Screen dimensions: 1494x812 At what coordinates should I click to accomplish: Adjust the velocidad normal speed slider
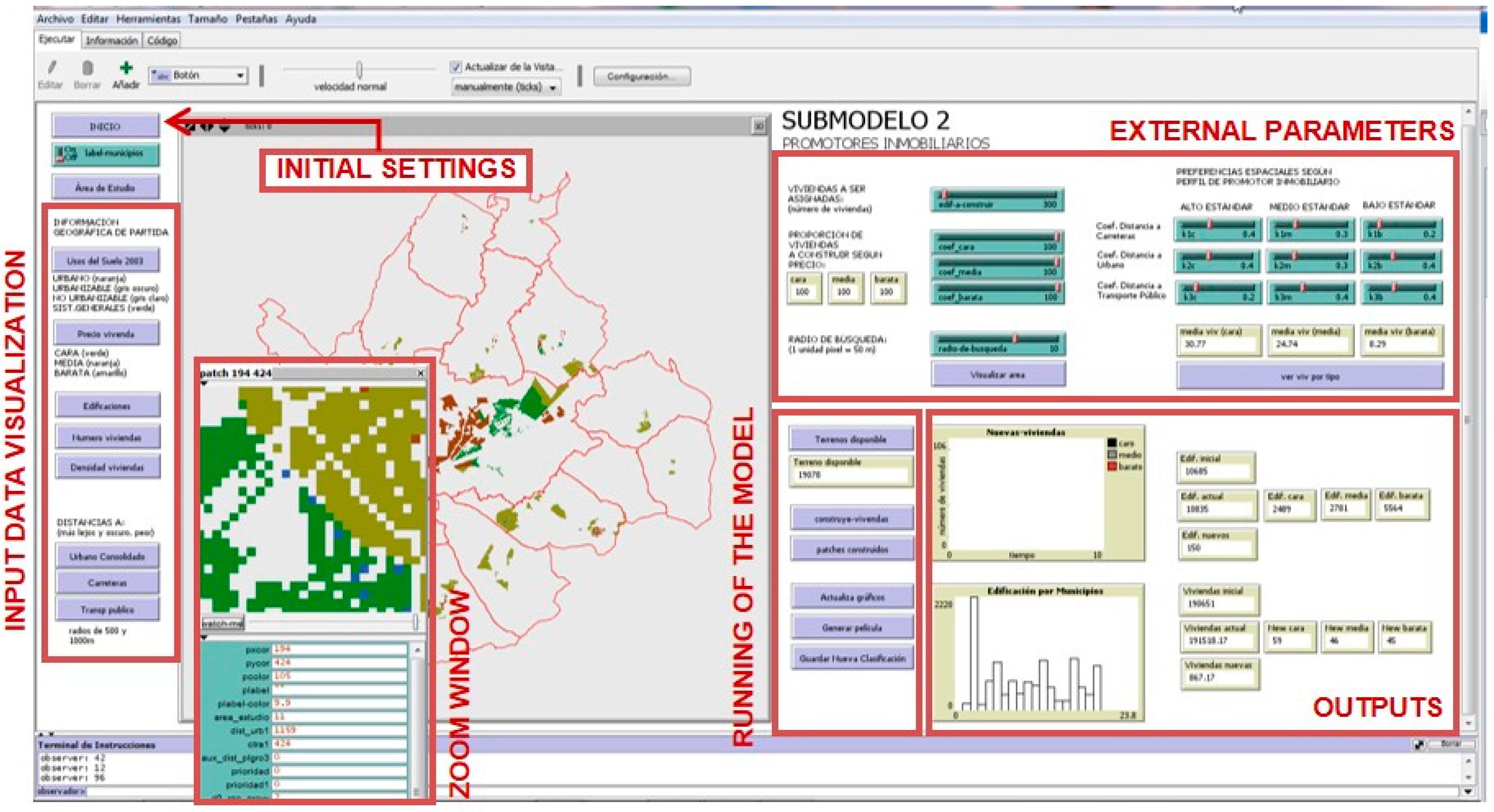(360, 70)
